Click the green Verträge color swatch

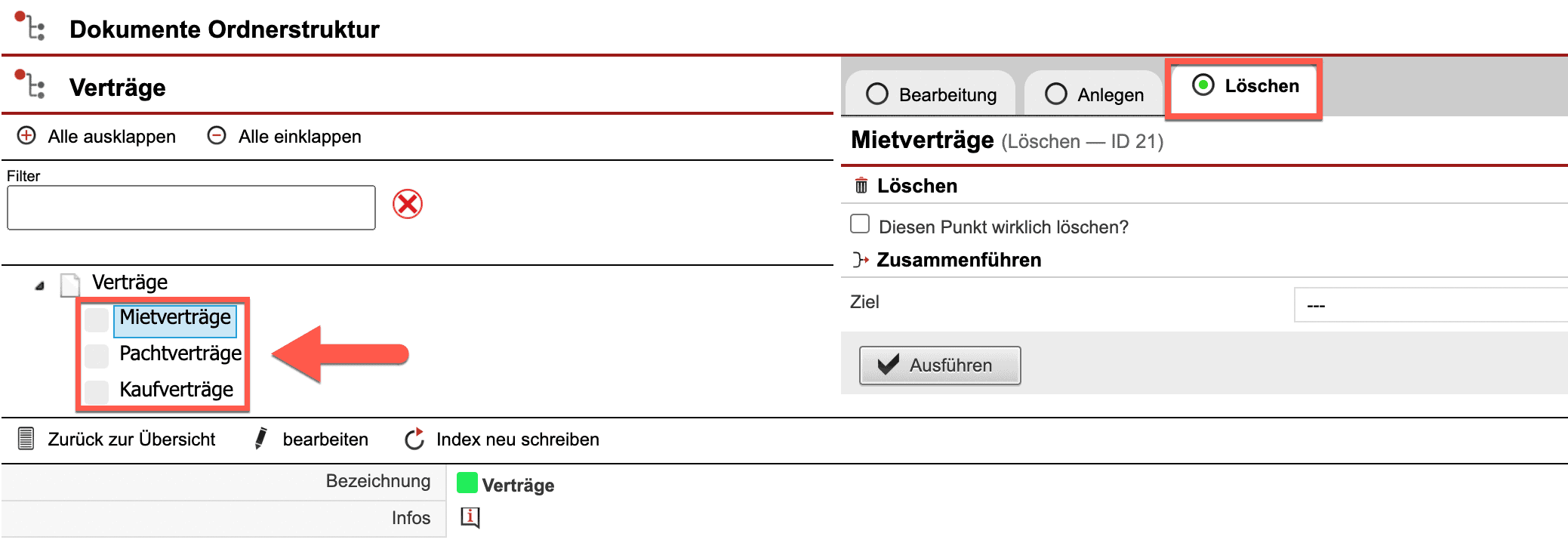(467, 483)
